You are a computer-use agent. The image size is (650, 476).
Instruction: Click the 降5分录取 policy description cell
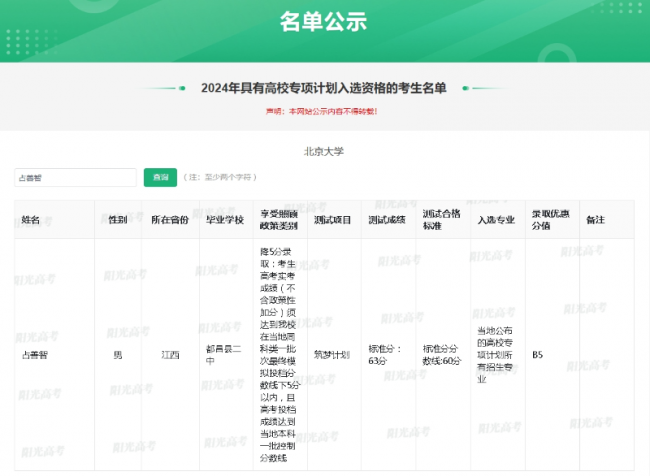(279, 355)
